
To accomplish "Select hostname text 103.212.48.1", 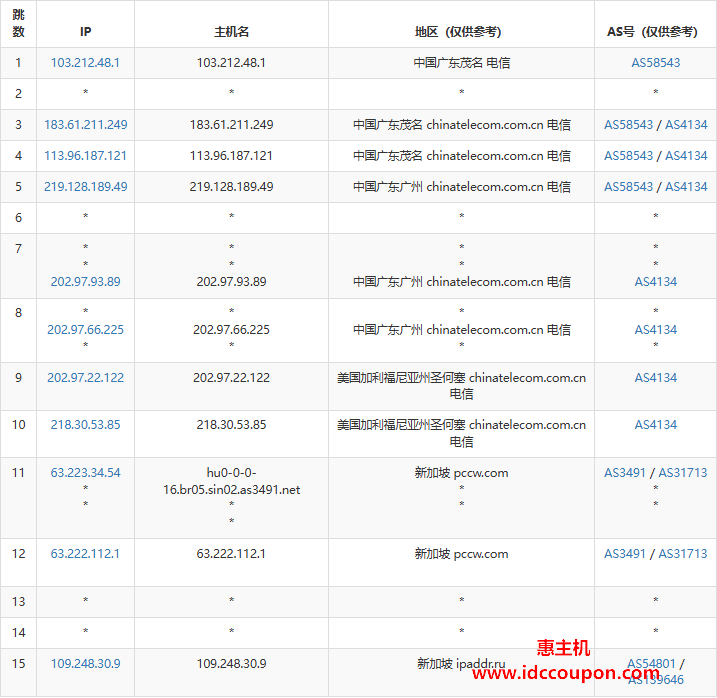I will coord(231,63).
